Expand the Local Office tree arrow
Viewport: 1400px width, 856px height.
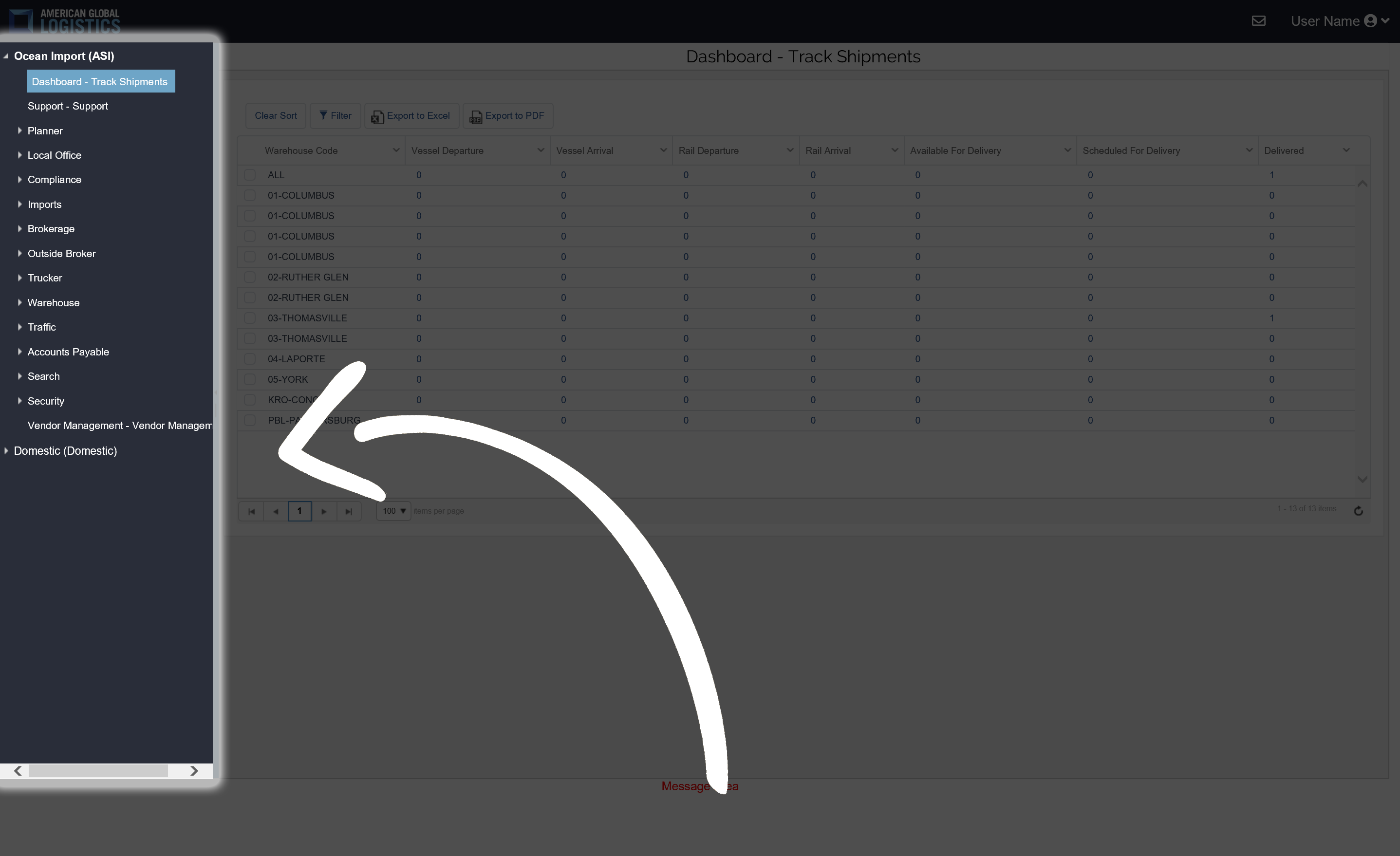tap(19, 155)
